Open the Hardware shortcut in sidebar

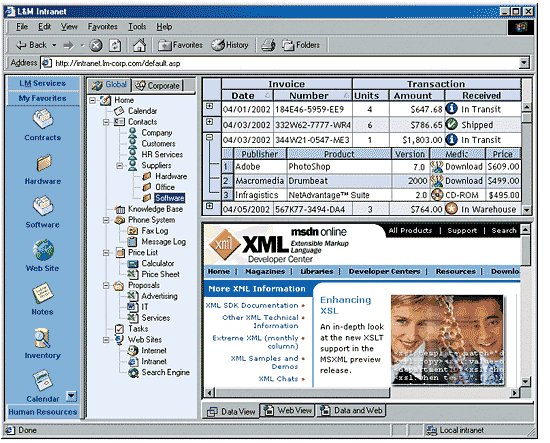(43, 163)
